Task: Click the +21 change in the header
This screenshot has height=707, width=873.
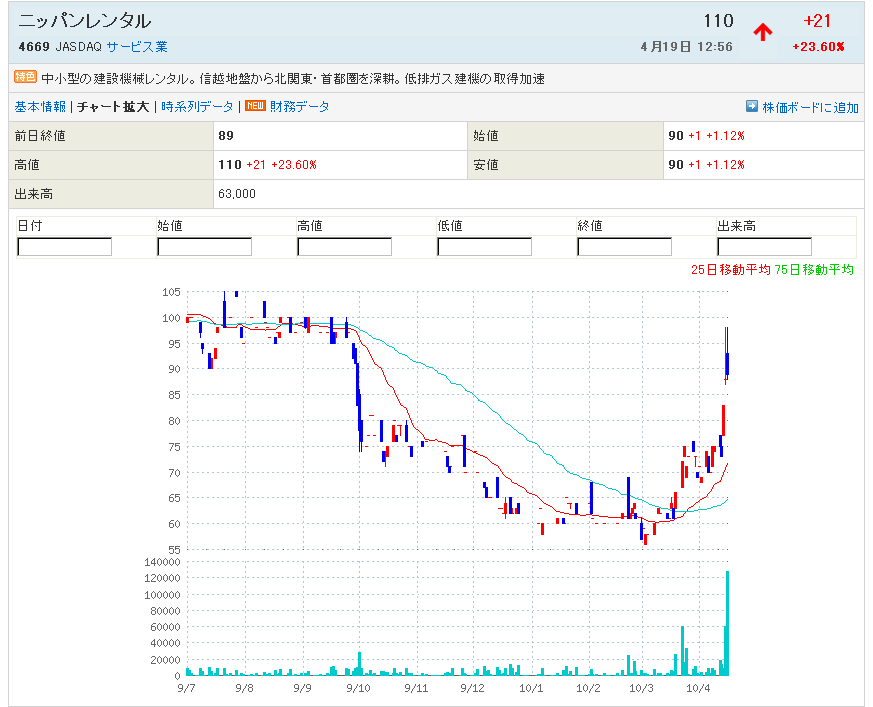Action: 817,21
